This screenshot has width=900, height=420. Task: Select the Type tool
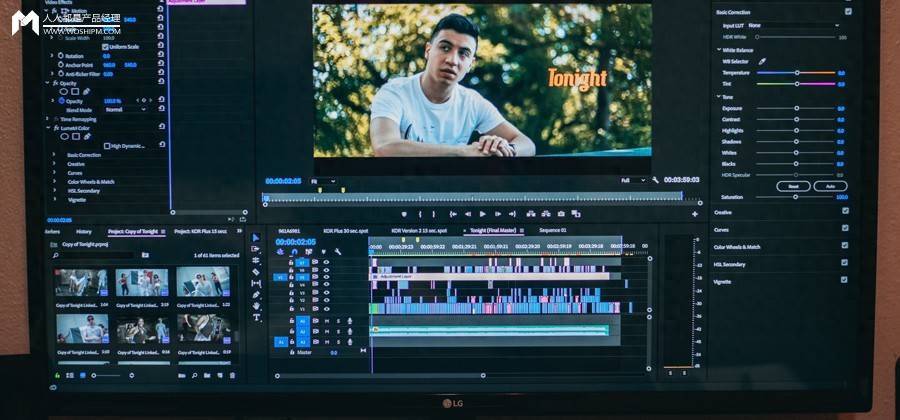tap(256, 317)
